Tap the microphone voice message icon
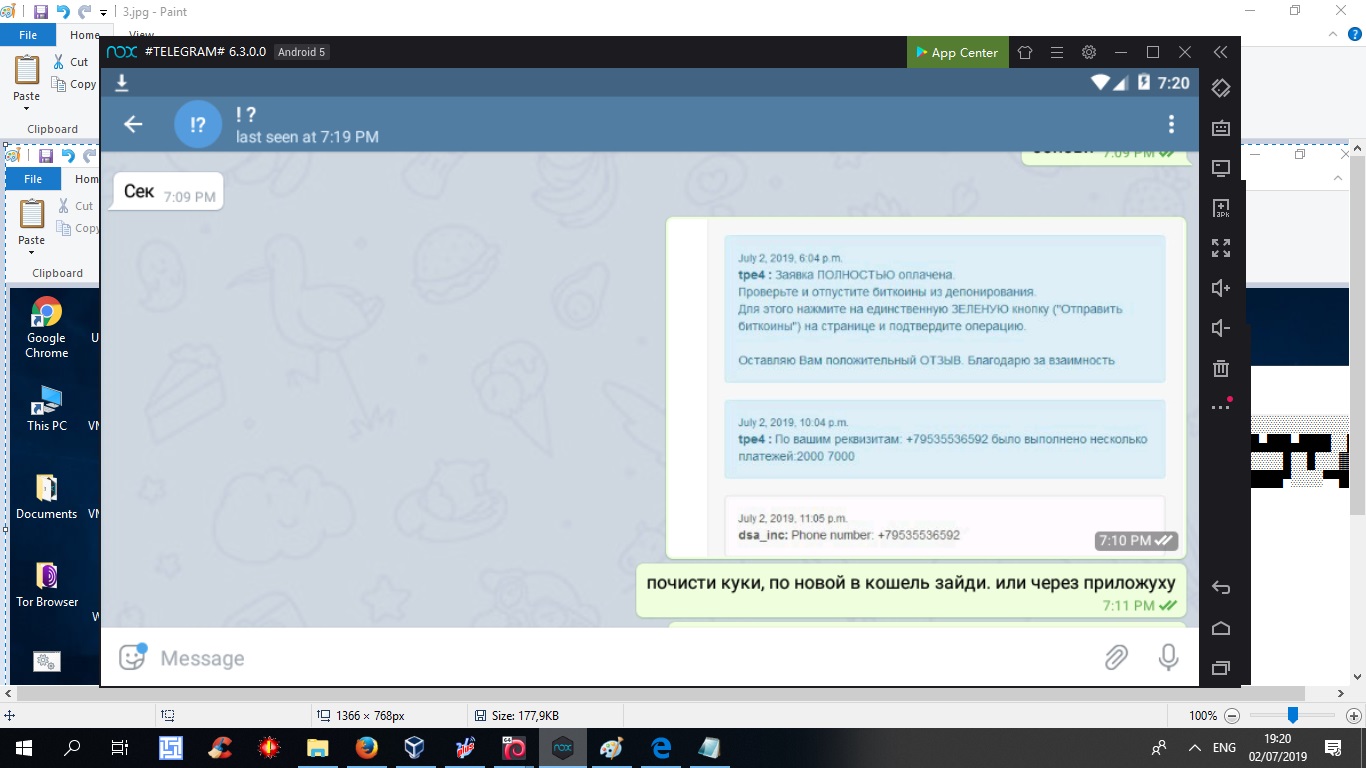1366x768 pixels. click(1168, 657)
